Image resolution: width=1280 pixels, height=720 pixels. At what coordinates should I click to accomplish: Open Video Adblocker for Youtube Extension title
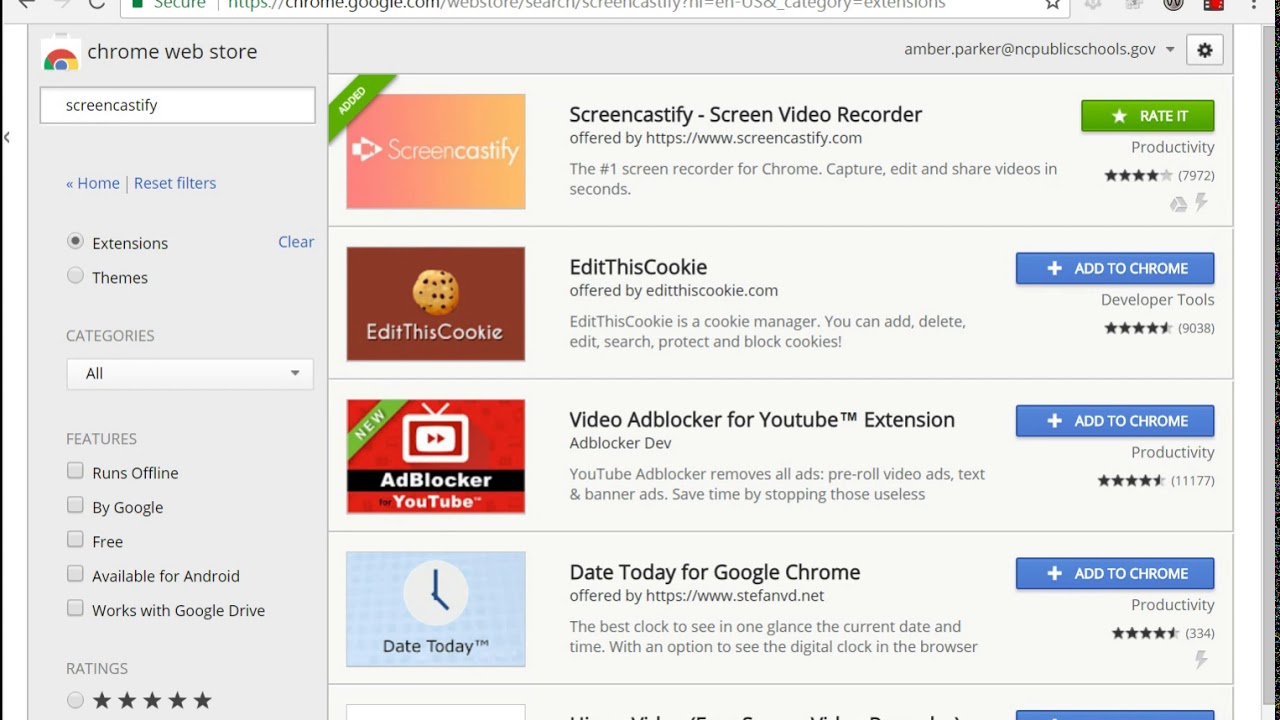(x=762, y=419)
